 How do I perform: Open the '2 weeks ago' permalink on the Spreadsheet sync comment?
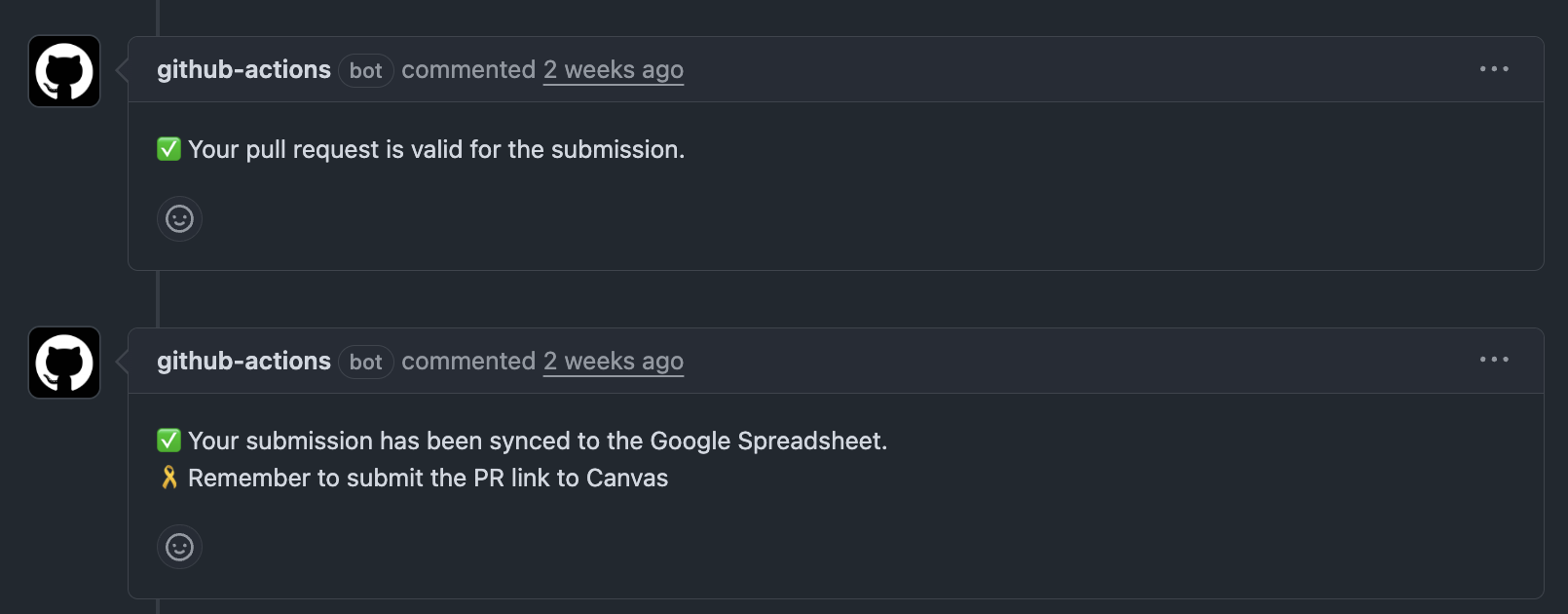(x=614, y=362)
